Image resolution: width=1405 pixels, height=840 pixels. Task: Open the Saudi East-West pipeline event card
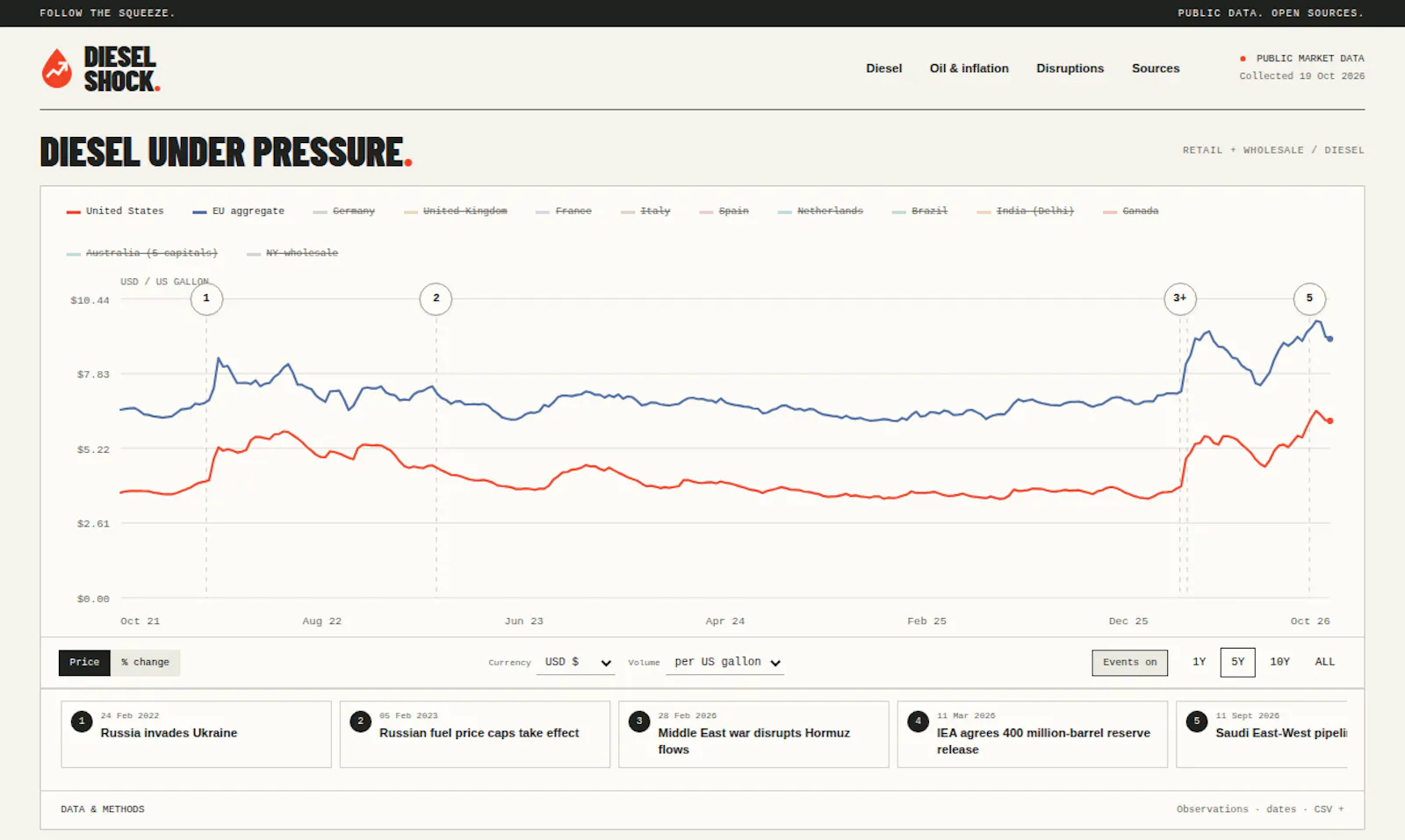pos(1262,734)
